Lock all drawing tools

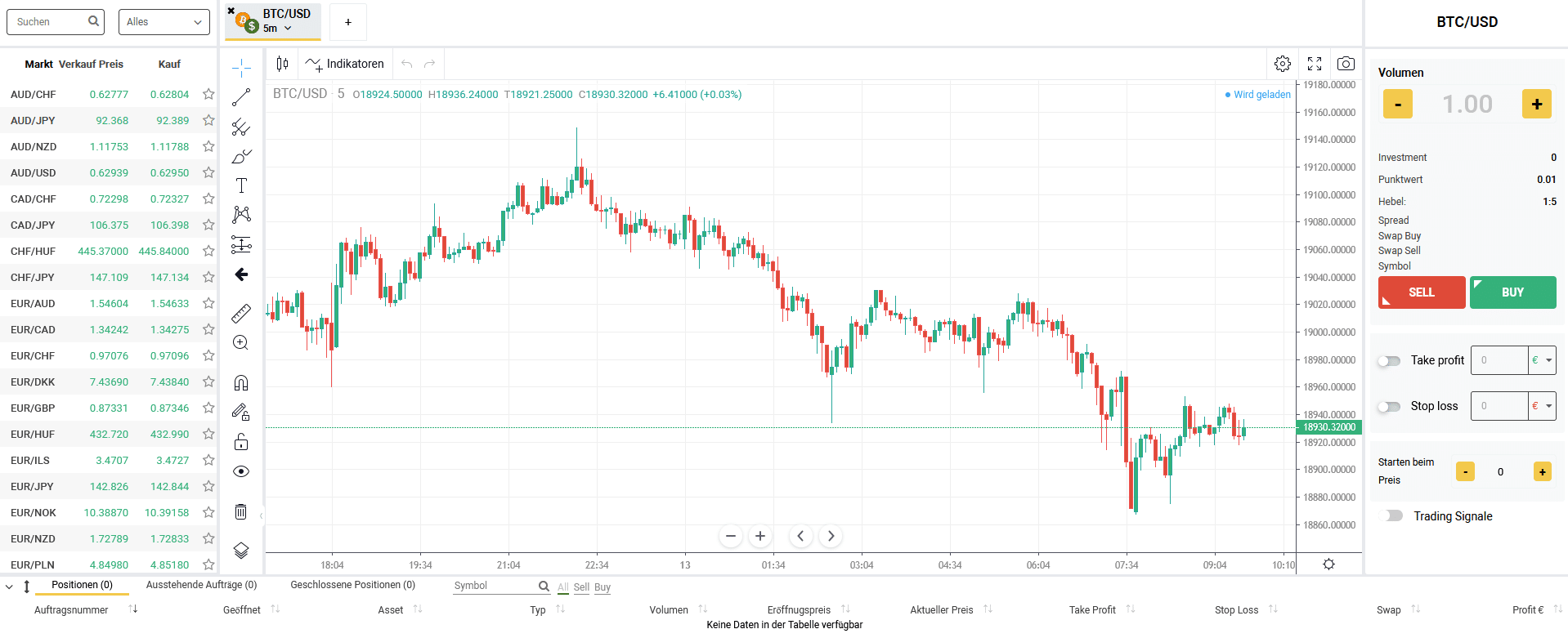click(x=241, y=442)
